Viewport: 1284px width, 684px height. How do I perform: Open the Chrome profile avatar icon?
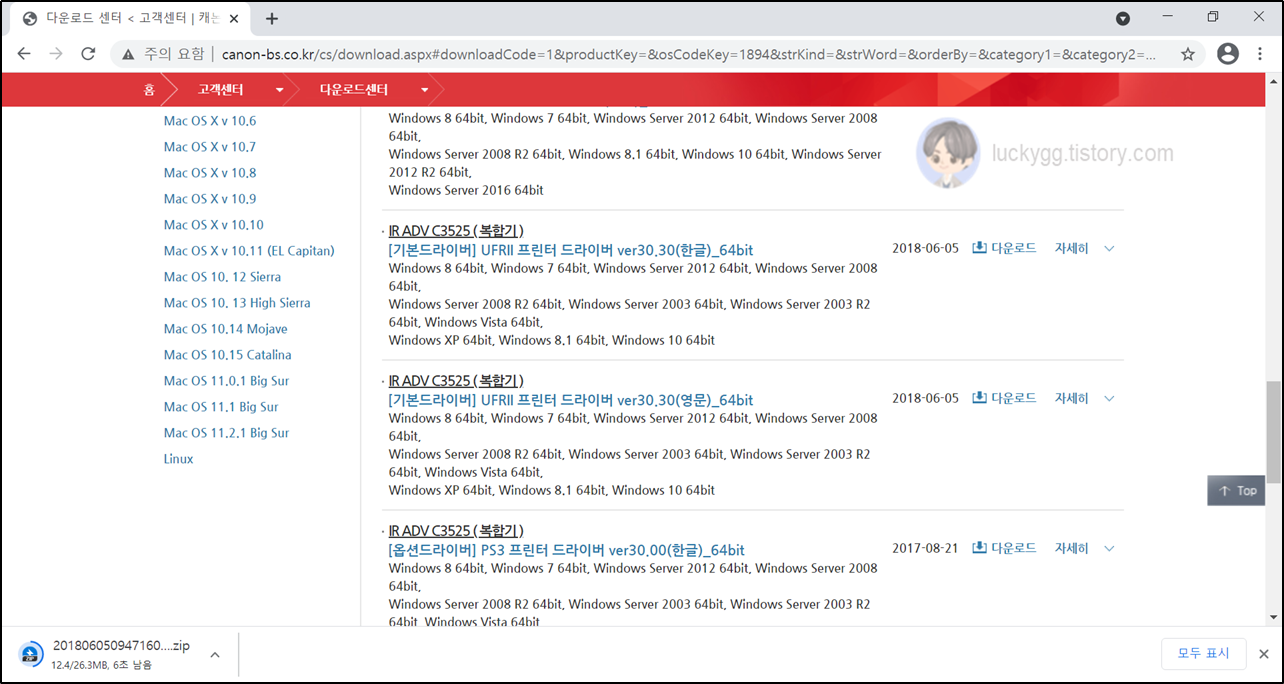(1228, 54)
